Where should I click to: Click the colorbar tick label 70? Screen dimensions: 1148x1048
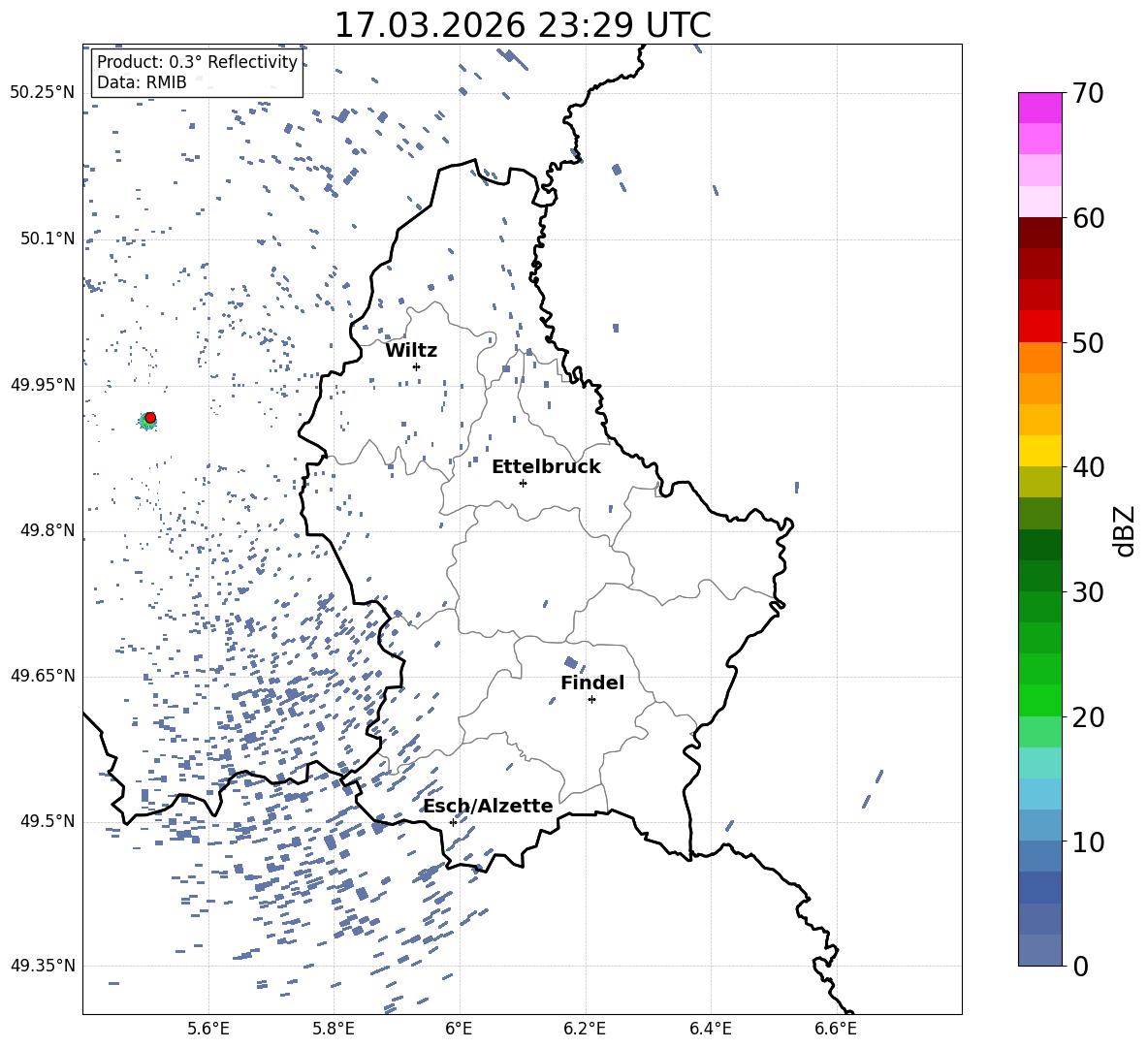click(1088, 93)
